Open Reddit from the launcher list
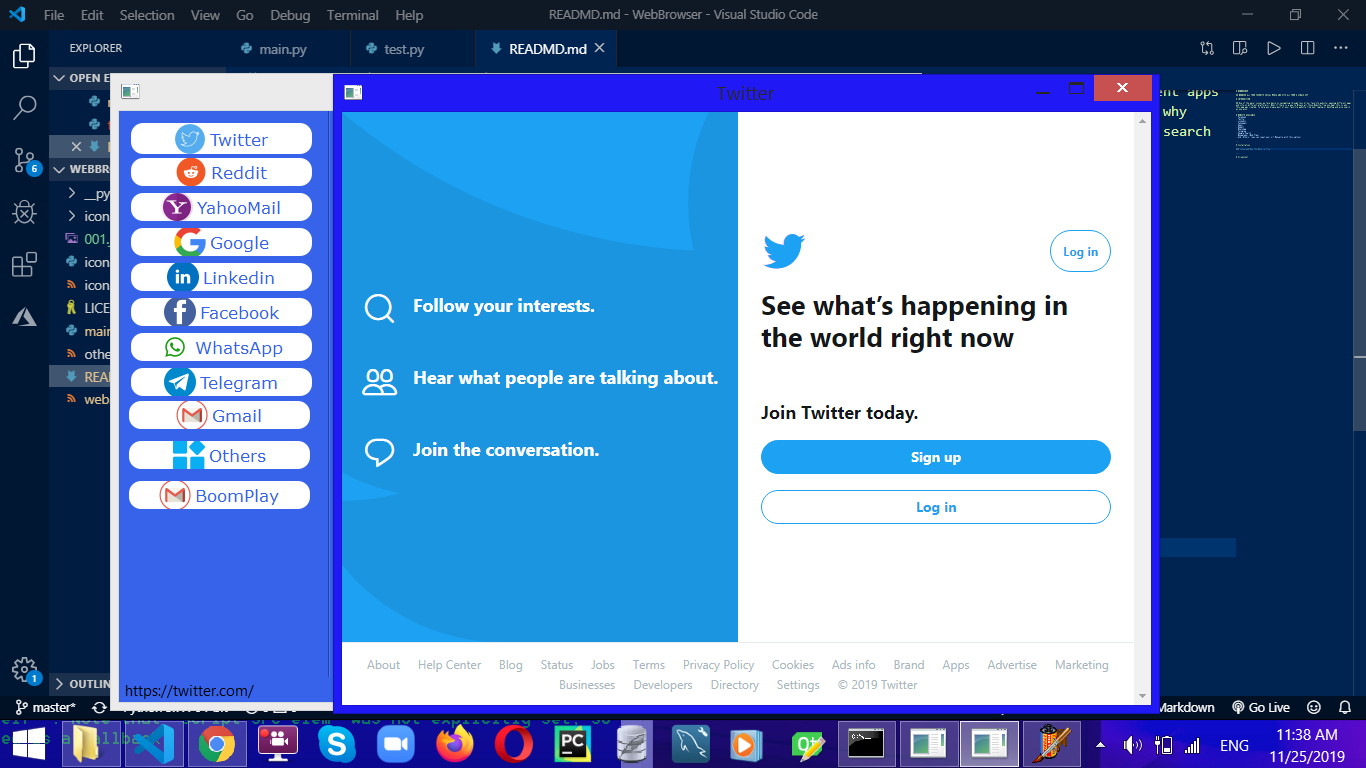The width and height of the screenshot is (1366, 768). click(221, 172)
